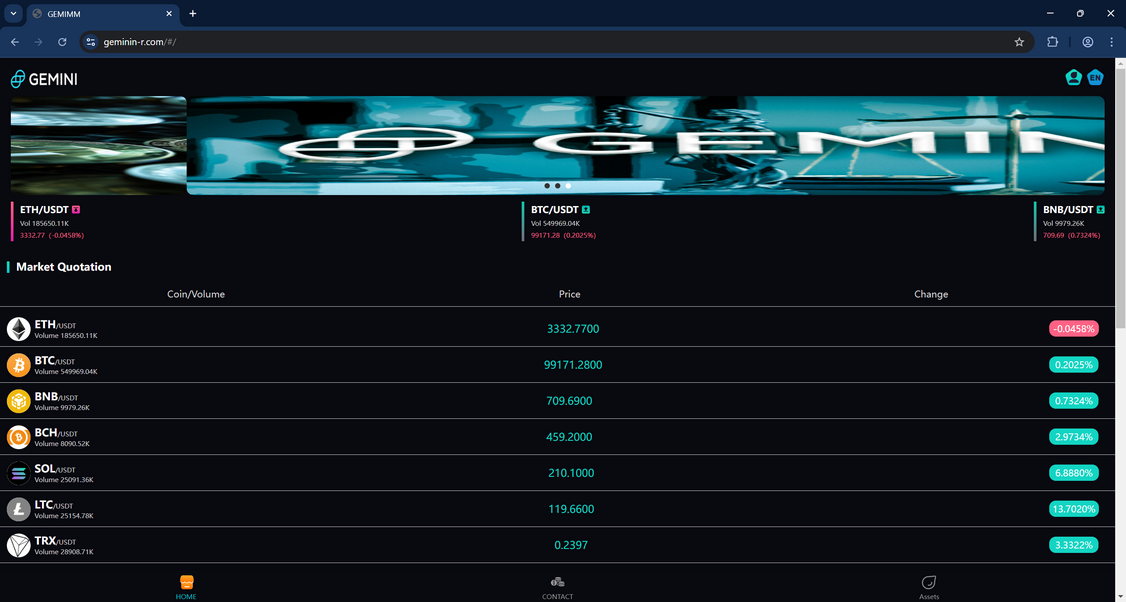Click the TRON coin icon
The height and width of the screenshot is (602, 1126).
point(19,545)
